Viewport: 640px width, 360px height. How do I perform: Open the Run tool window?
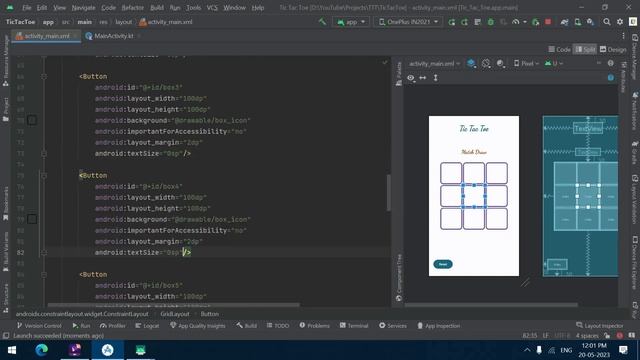81,326
